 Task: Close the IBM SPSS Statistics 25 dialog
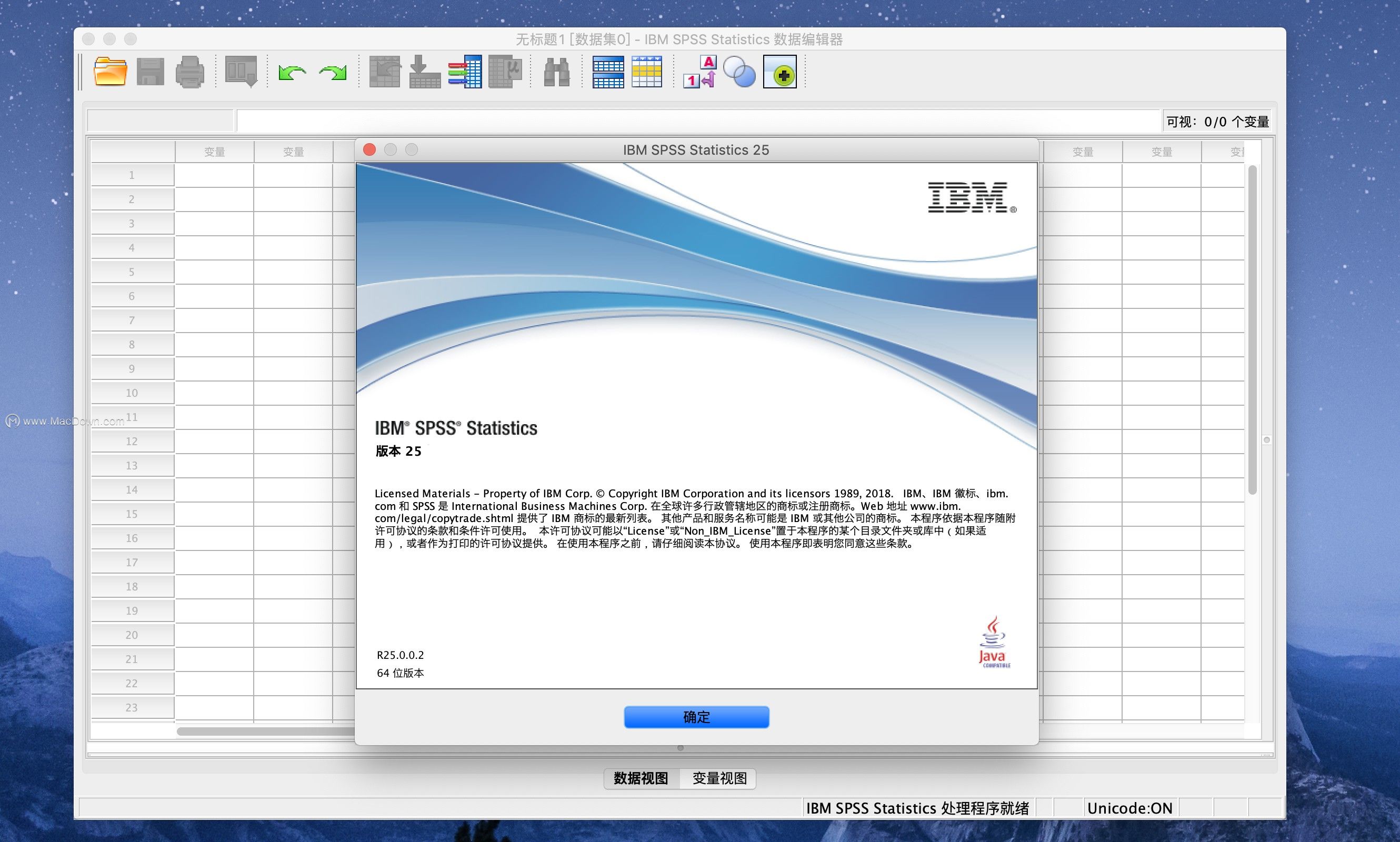(369, 149)
